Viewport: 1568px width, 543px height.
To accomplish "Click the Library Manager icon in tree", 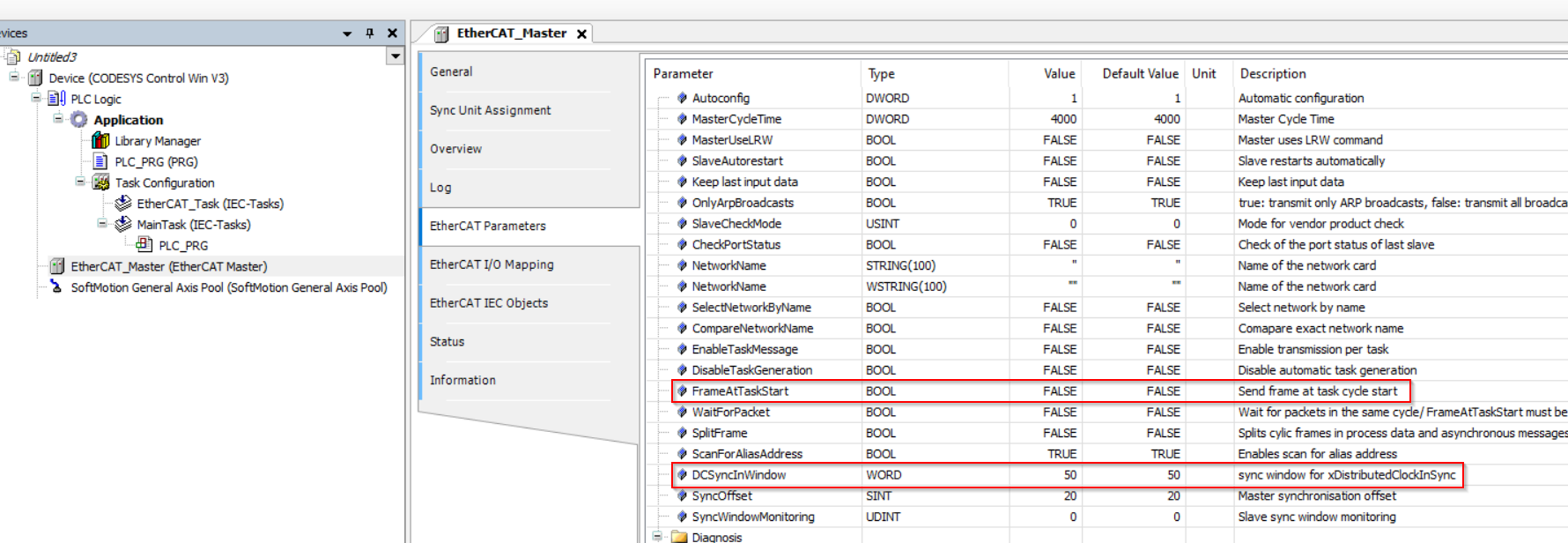I will tap(101, 141).
